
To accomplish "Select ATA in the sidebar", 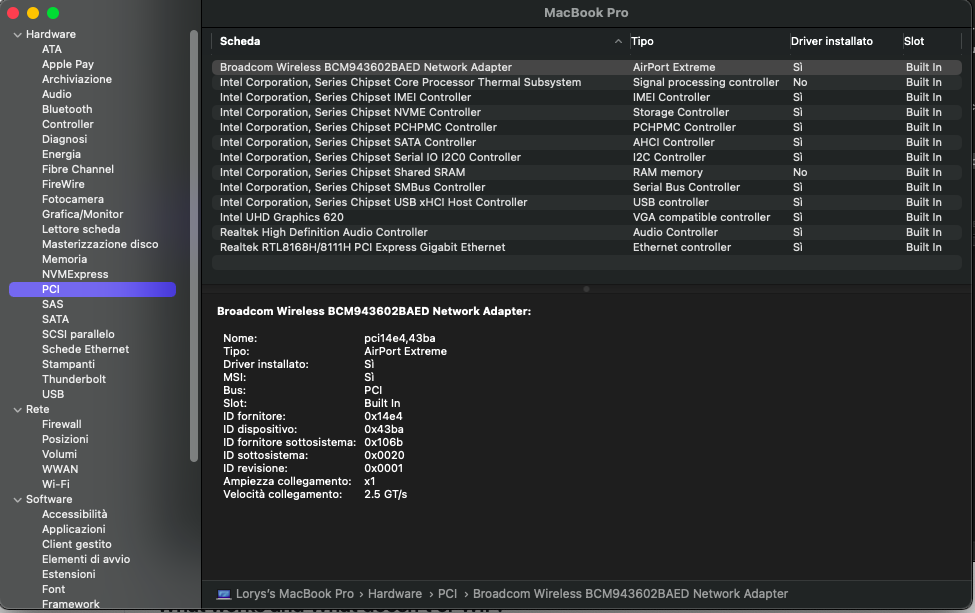I will [x=52, y=49].
